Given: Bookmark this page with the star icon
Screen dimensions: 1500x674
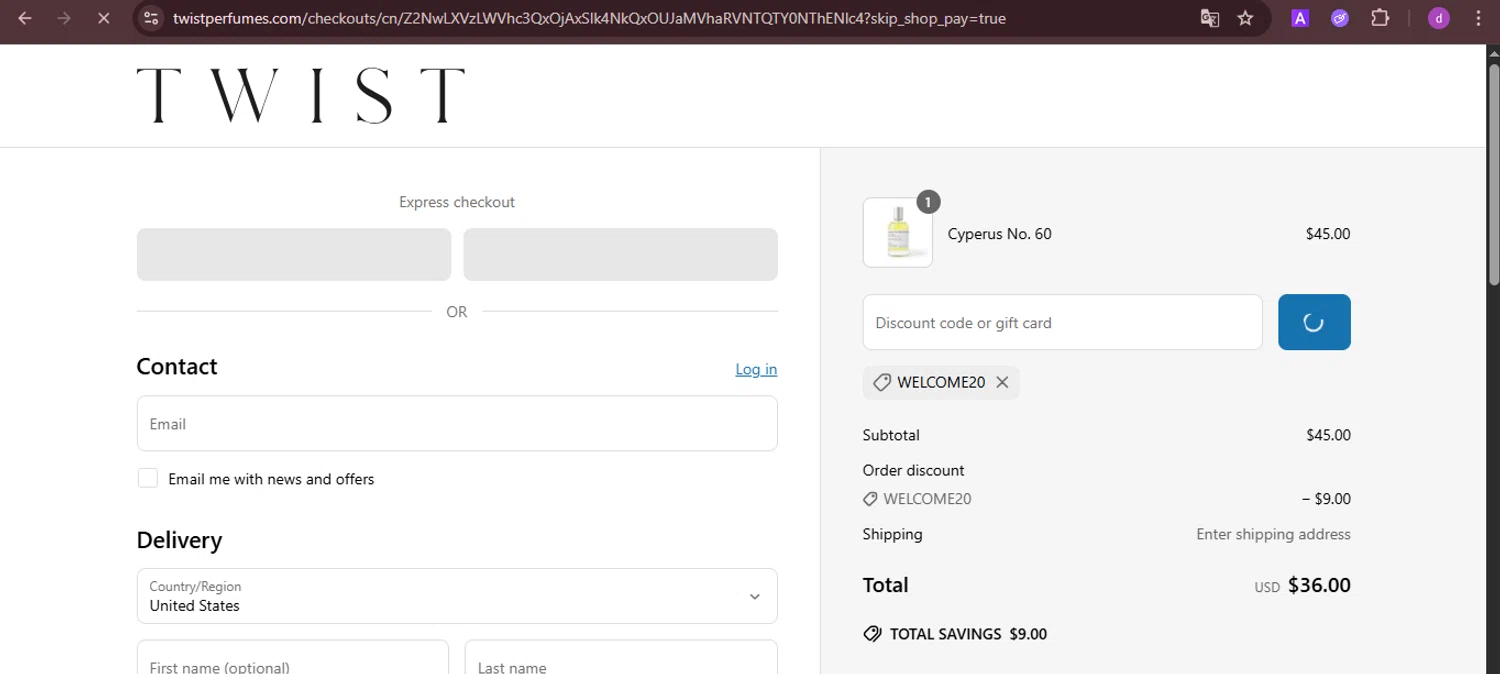Looking at the screenshot, I should tap(1245, 18).
